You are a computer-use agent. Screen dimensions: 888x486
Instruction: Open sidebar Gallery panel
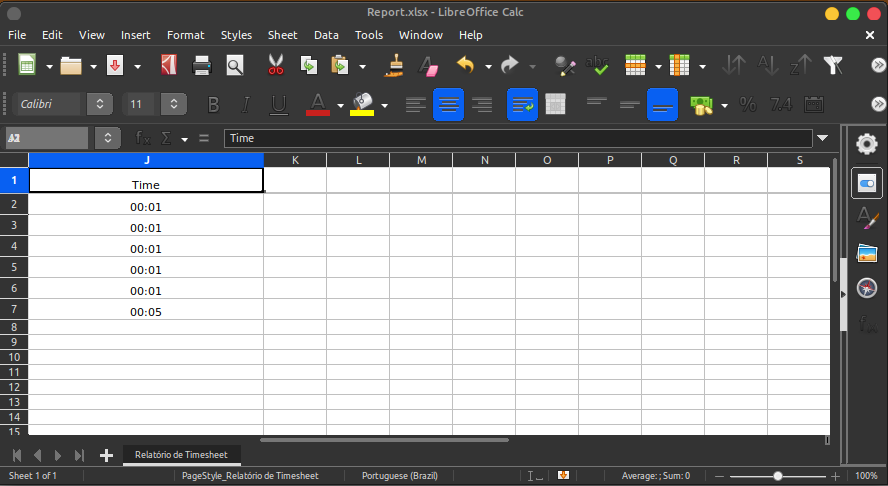tap(866, 253)
